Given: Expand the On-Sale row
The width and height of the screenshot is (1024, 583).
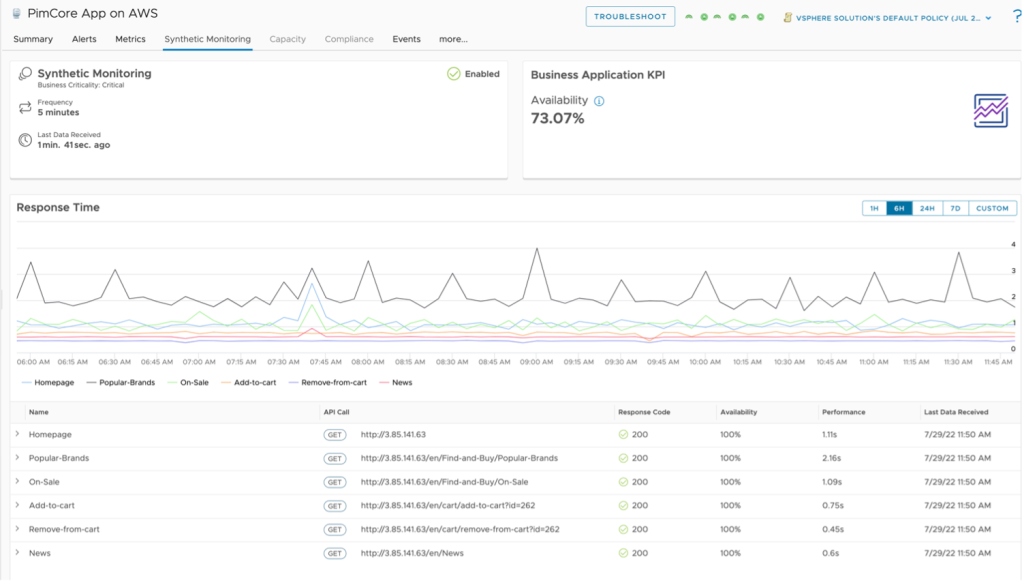Looking at the screenshot, I should (x=18, y=482).
